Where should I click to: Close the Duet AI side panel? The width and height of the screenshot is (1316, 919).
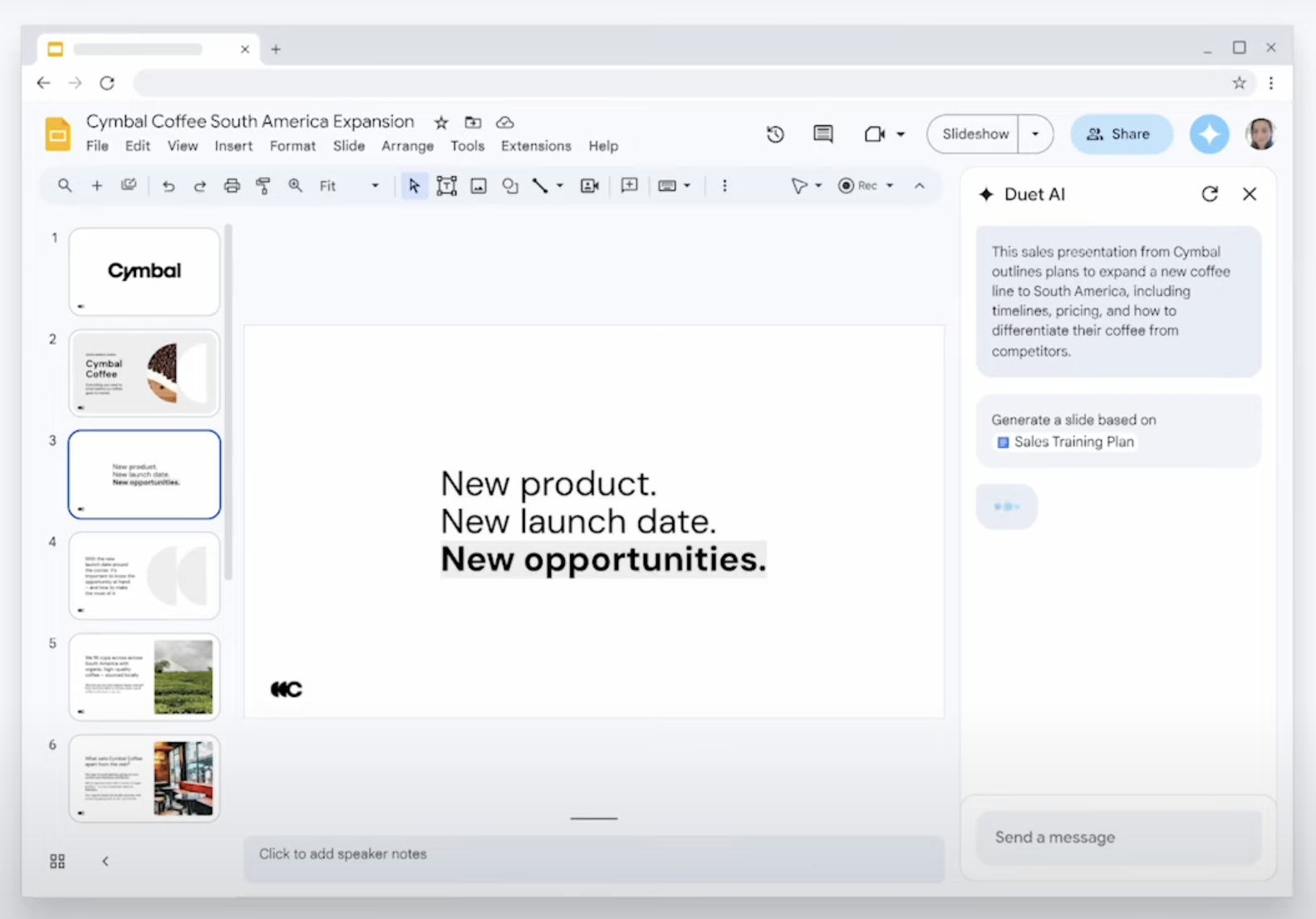[x=1250, y=194]
